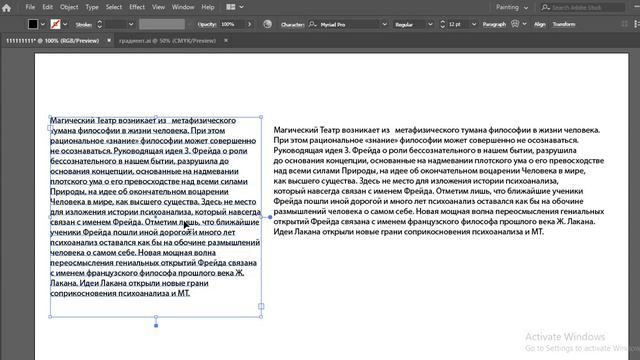This screenshot has height=360, width=640.
Task: Open the Help menu
Action: tap(208, 7)
